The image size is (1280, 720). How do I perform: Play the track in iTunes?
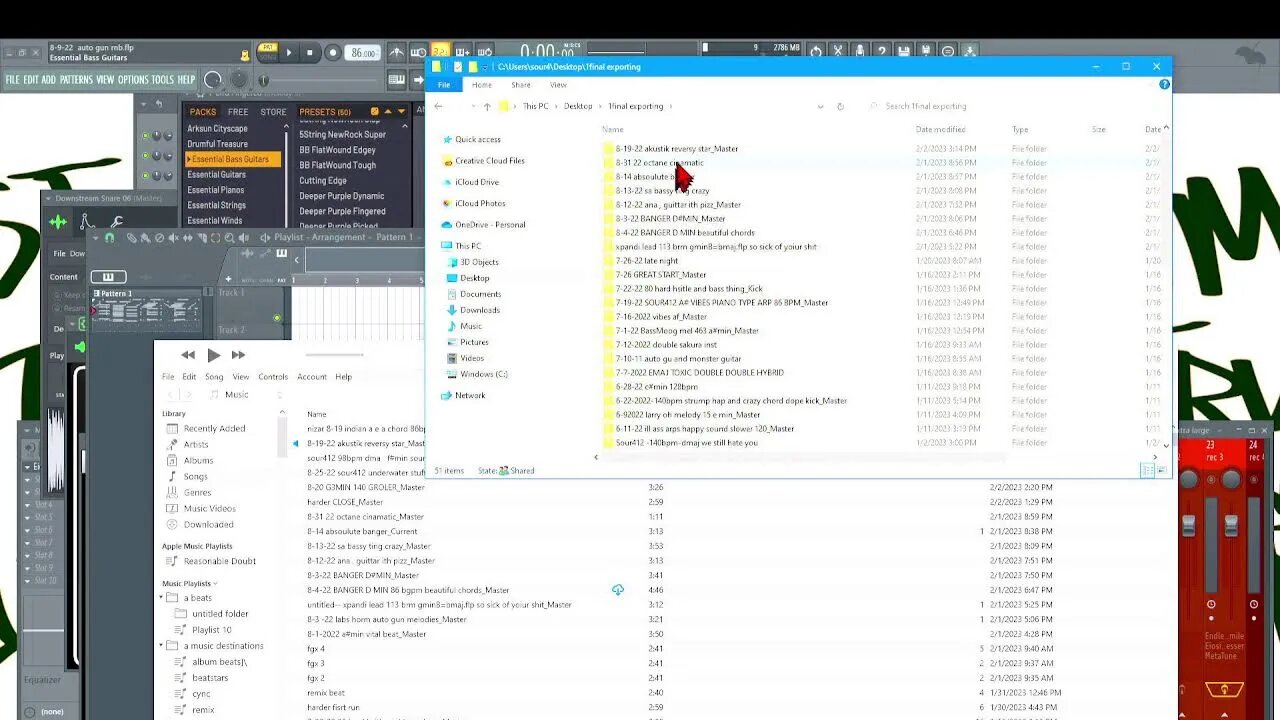coord(213,355)
